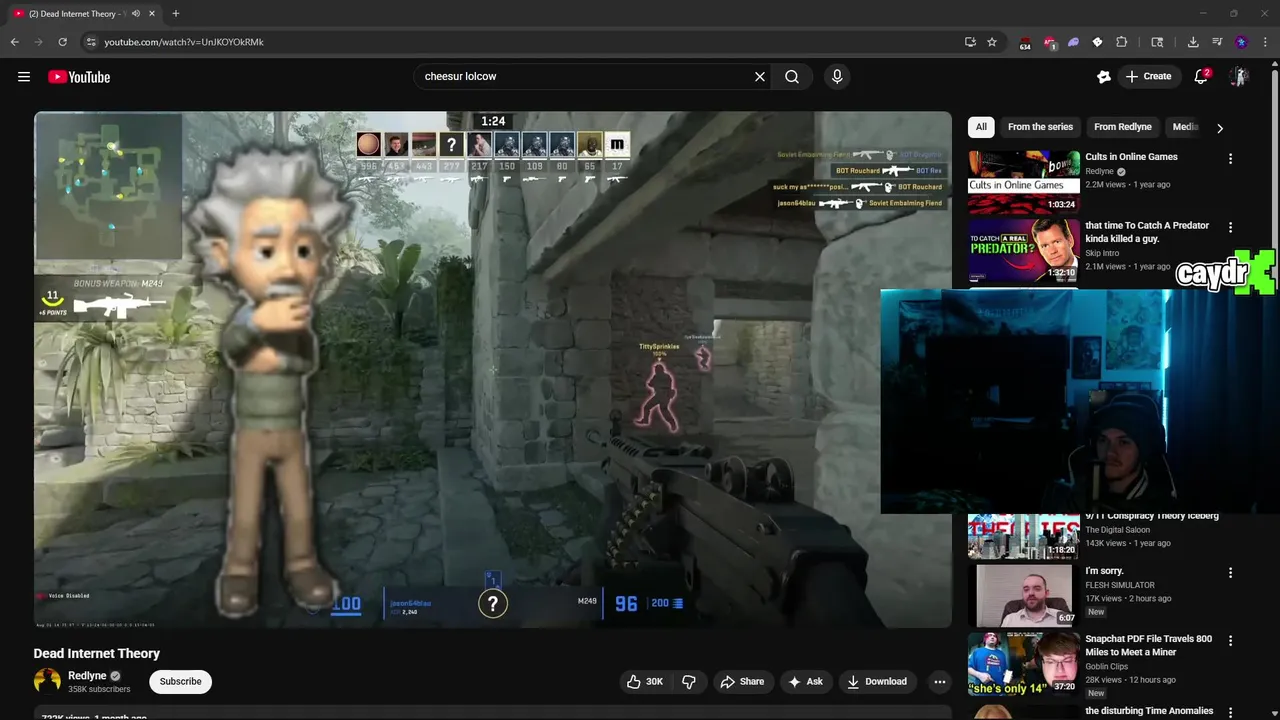Image resolution: width=1280 pixels, height=720 pixels.
Task: Select the From Redlyne chip
Action: point(1123,127)
